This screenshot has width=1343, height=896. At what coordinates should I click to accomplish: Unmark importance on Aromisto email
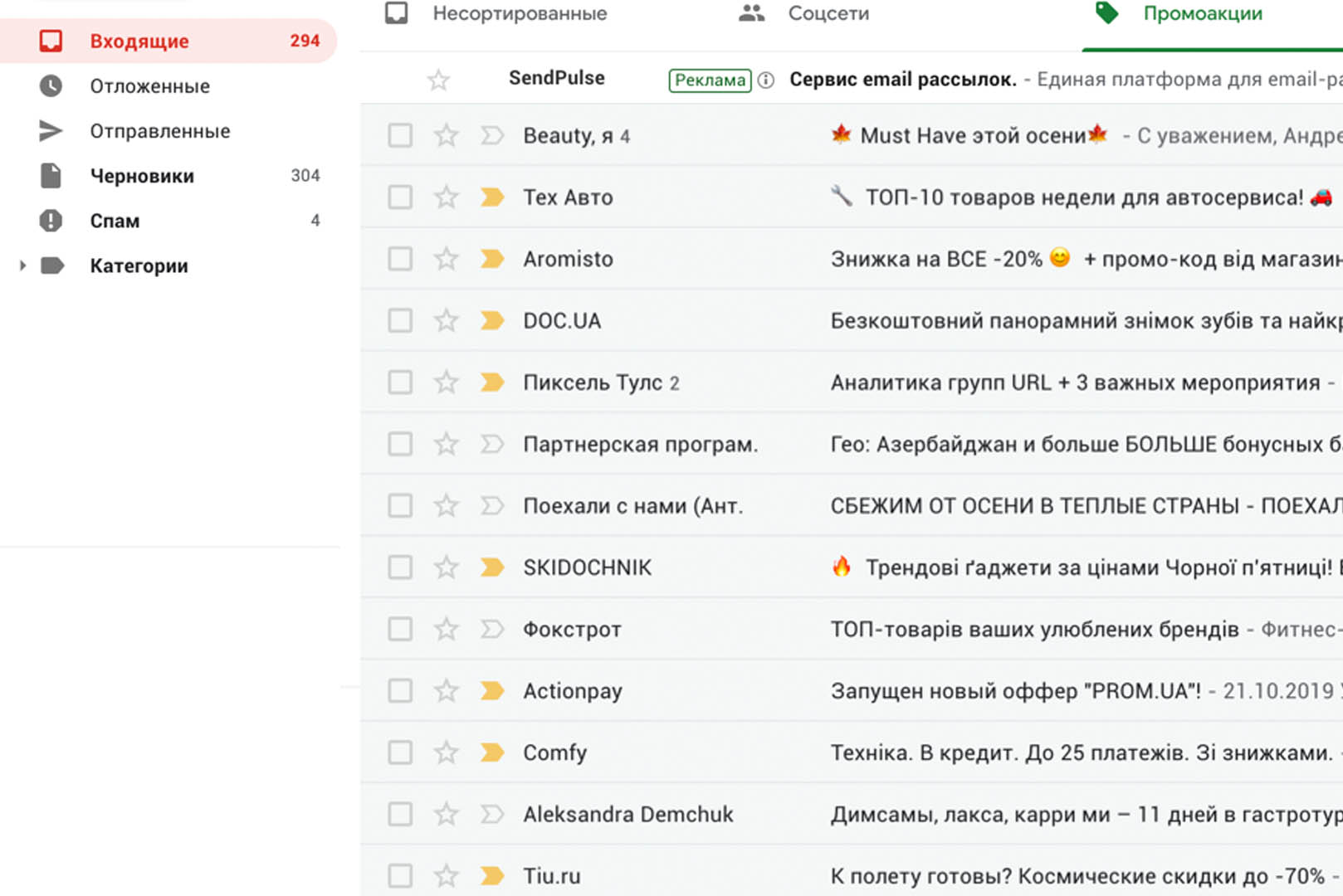[x=492, y=259]
